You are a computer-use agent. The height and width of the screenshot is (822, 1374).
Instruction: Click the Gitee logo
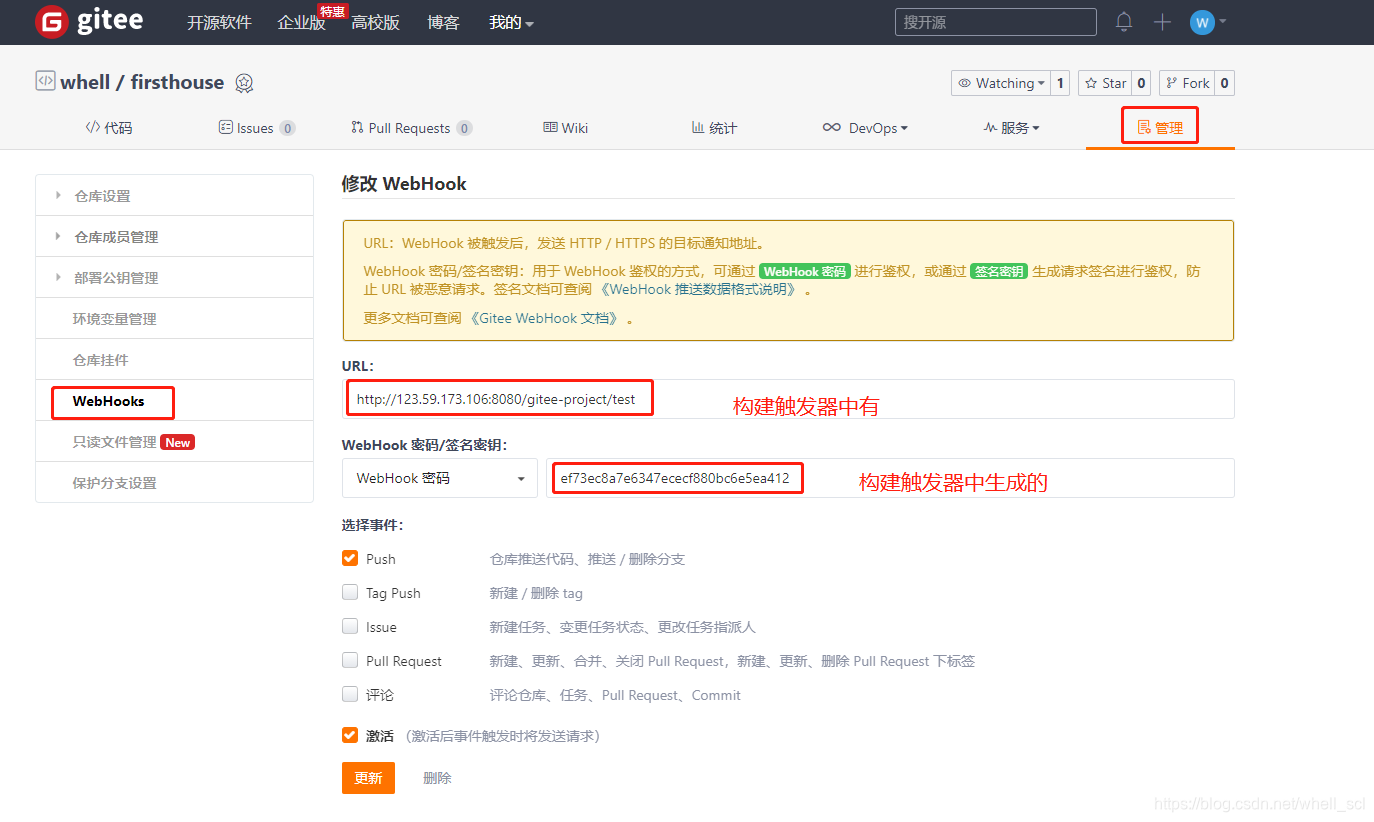[x=88, y=21]
